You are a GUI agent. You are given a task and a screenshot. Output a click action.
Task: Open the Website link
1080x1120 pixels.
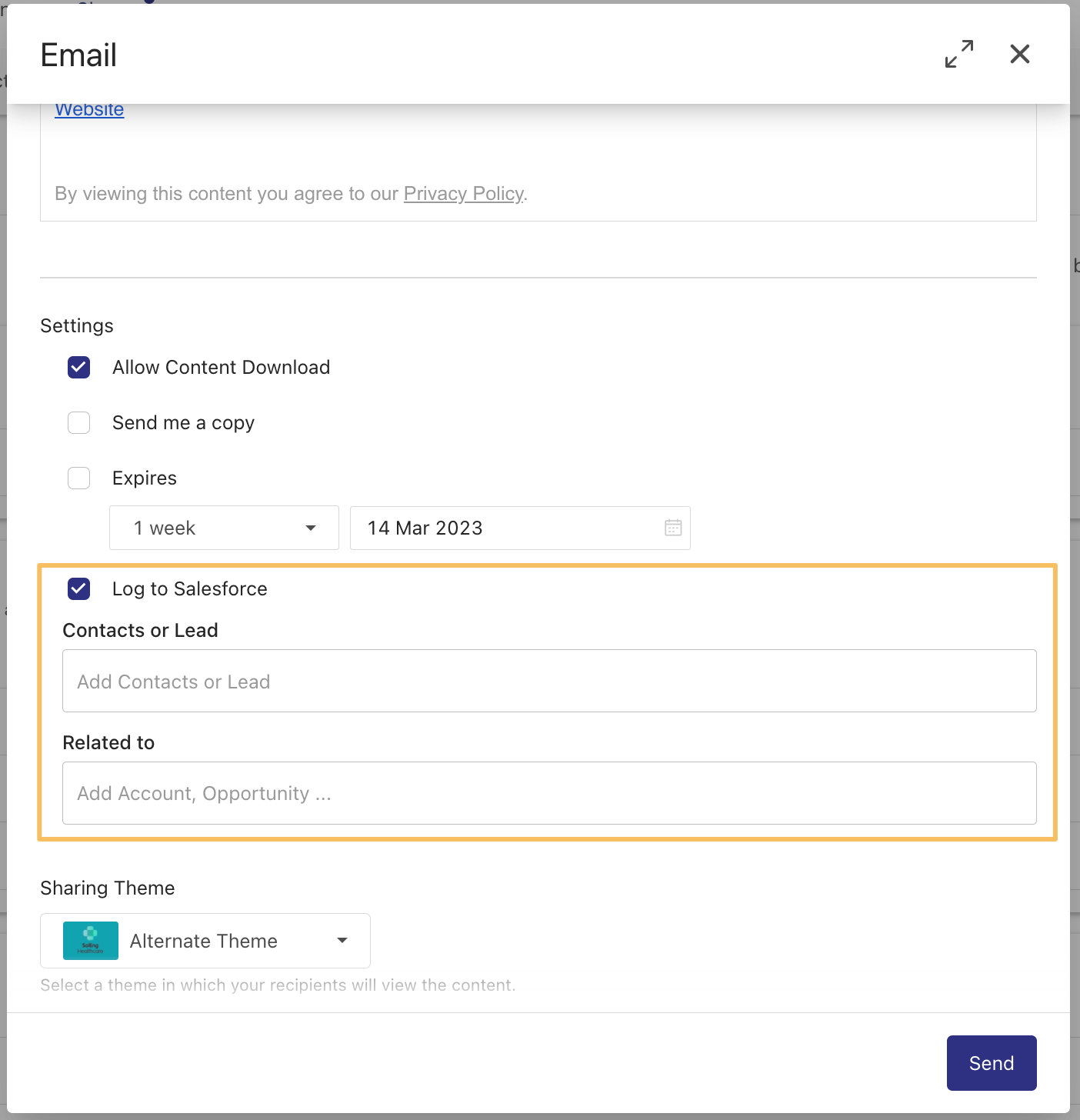coord(89,109)
